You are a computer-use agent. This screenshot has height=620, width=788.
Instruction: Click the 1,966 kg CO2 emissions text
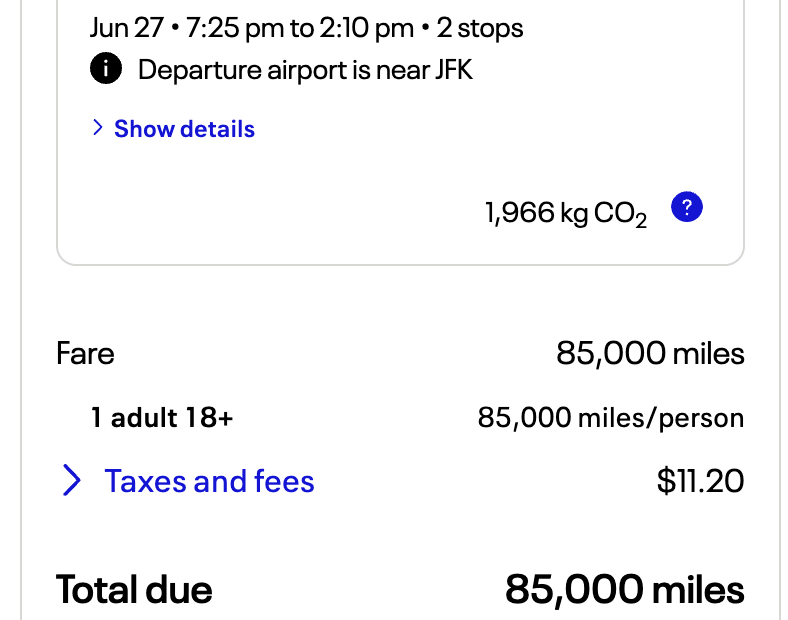pos(565,214)
